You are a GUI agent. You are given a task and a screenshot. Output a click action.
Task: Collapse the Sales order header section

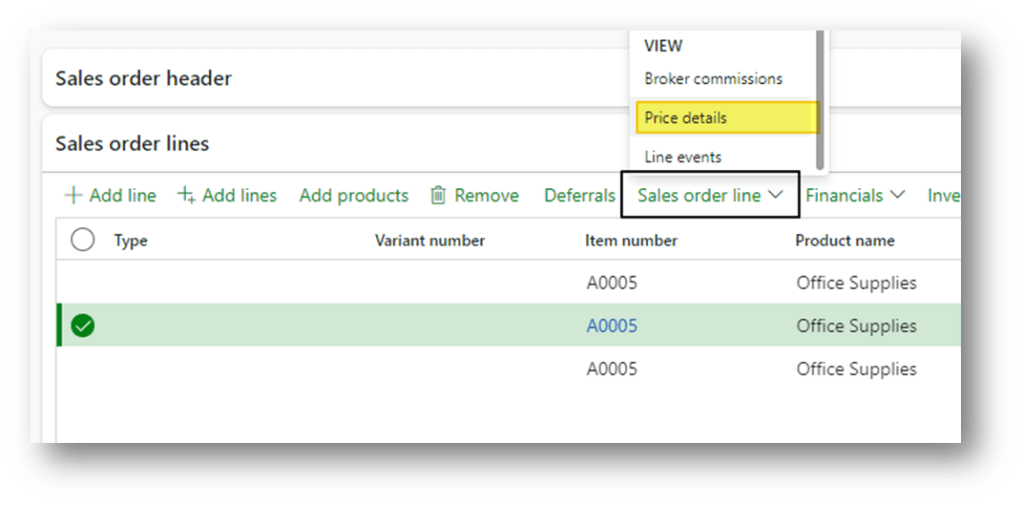tap(143, 78)
